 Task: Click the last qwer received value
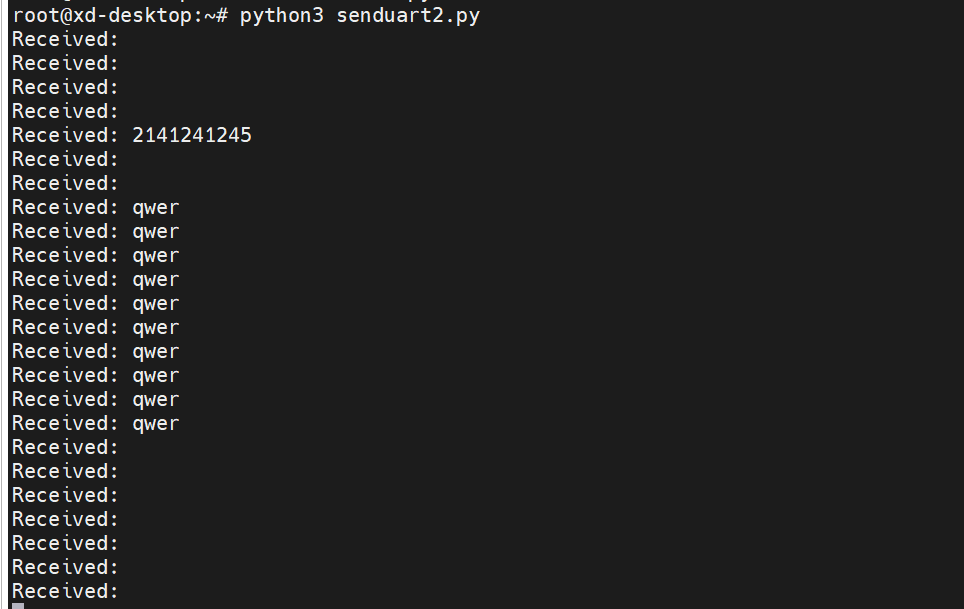click(156, 424)
